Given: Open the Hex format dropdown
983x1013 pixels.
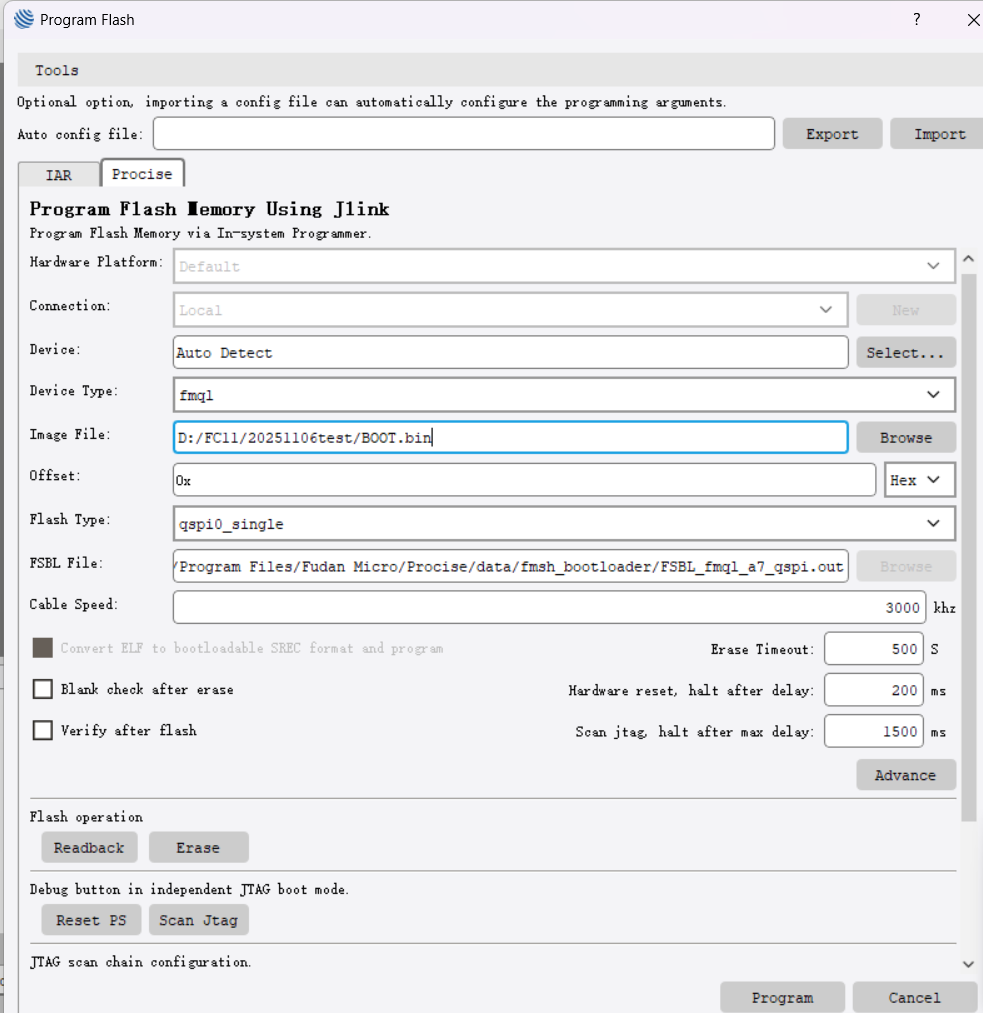Looking at the screenshot, I should click(919, 480).
